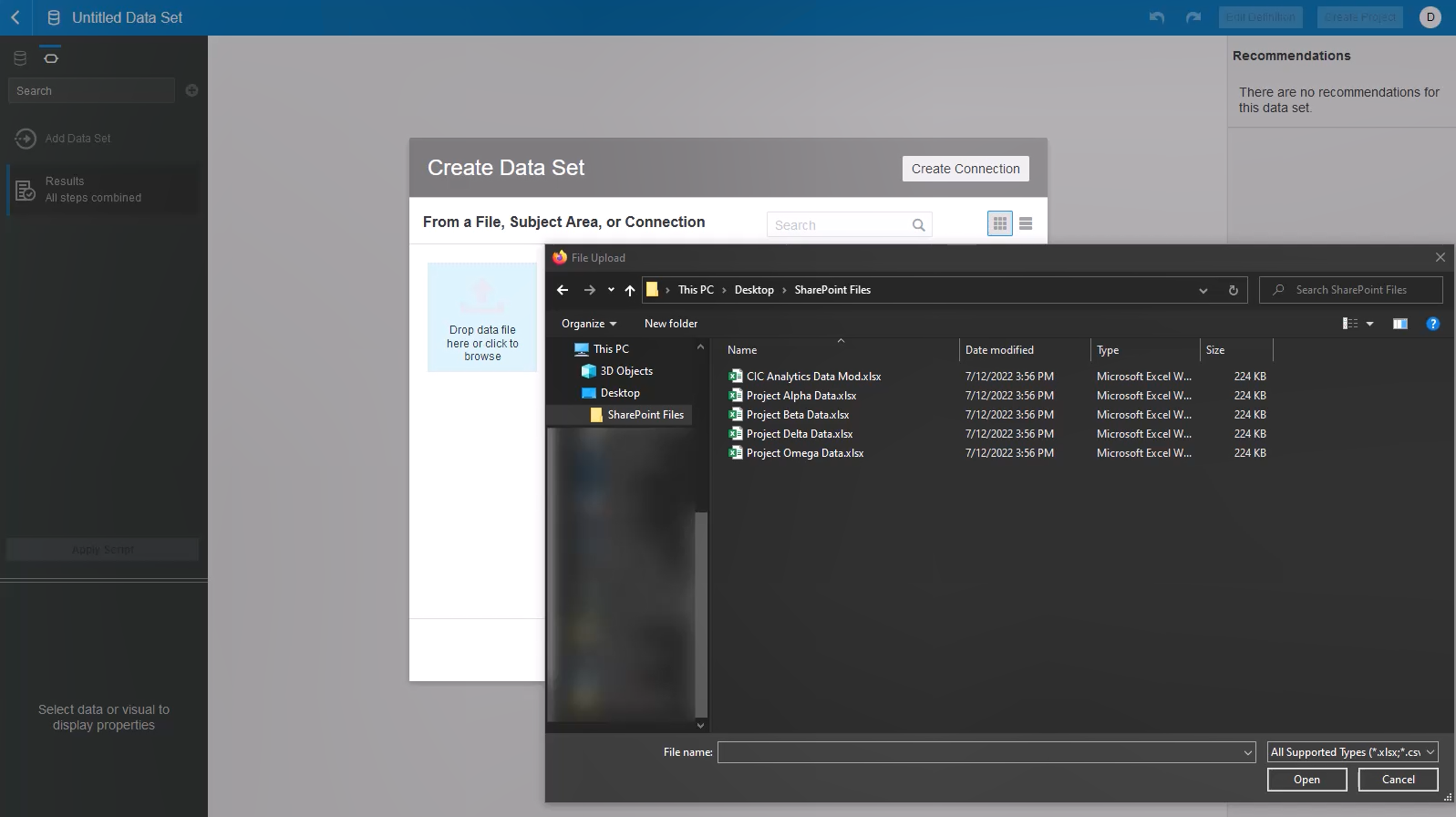This screenshot has height=817, width=1456.
Task: Click the magnifier icon in data set search
Action: tap(918, 225)
